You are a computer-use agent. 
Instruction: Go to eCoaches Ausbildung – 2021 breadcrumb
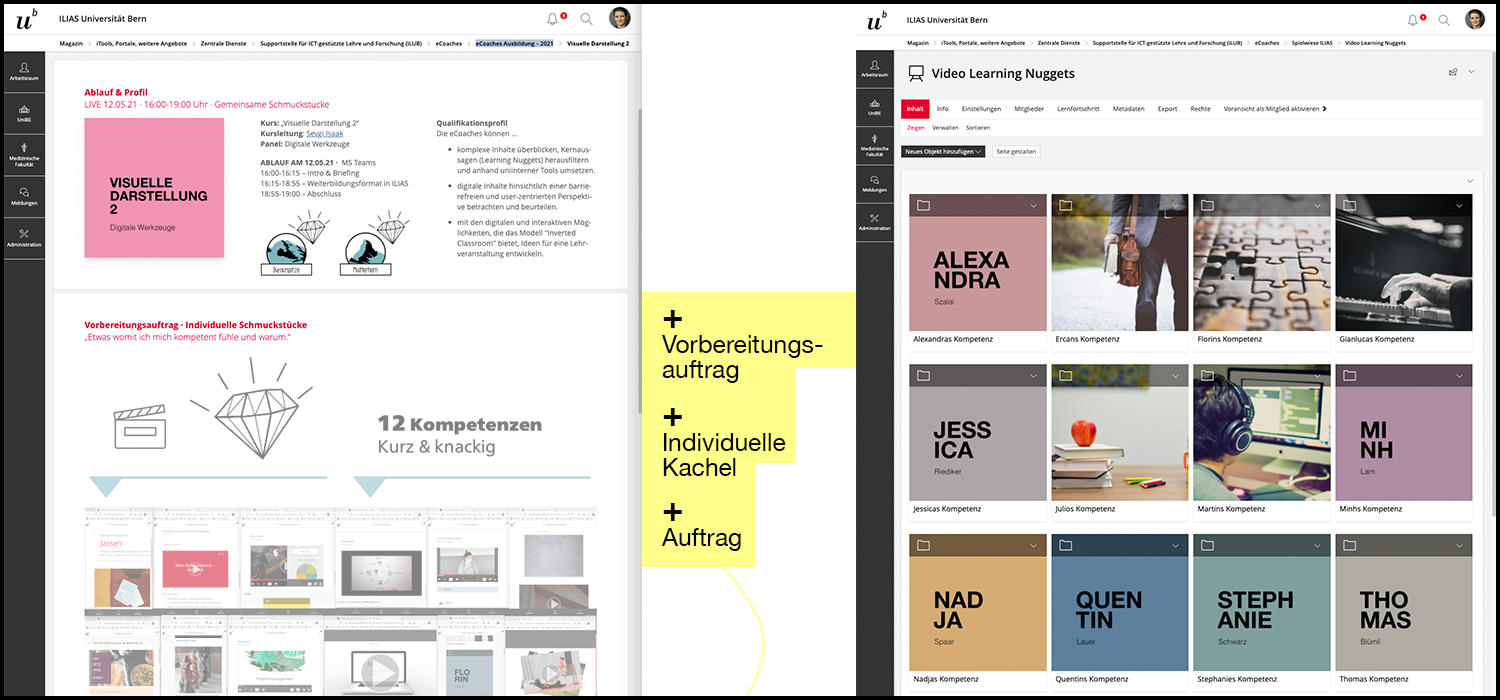(514, 44)
